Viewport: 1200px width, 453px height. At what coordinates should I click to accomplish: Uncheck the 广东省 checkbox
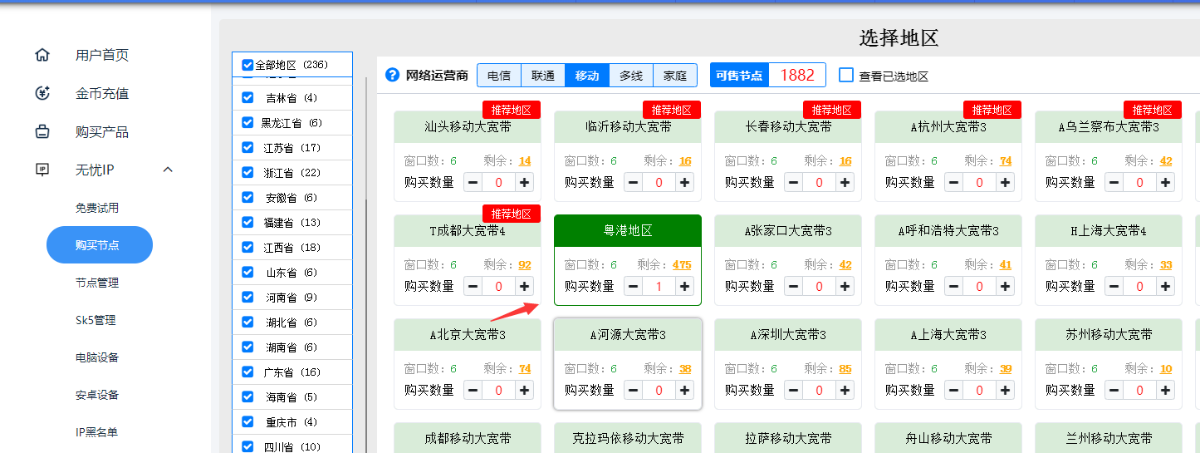[x=247, y=372]
